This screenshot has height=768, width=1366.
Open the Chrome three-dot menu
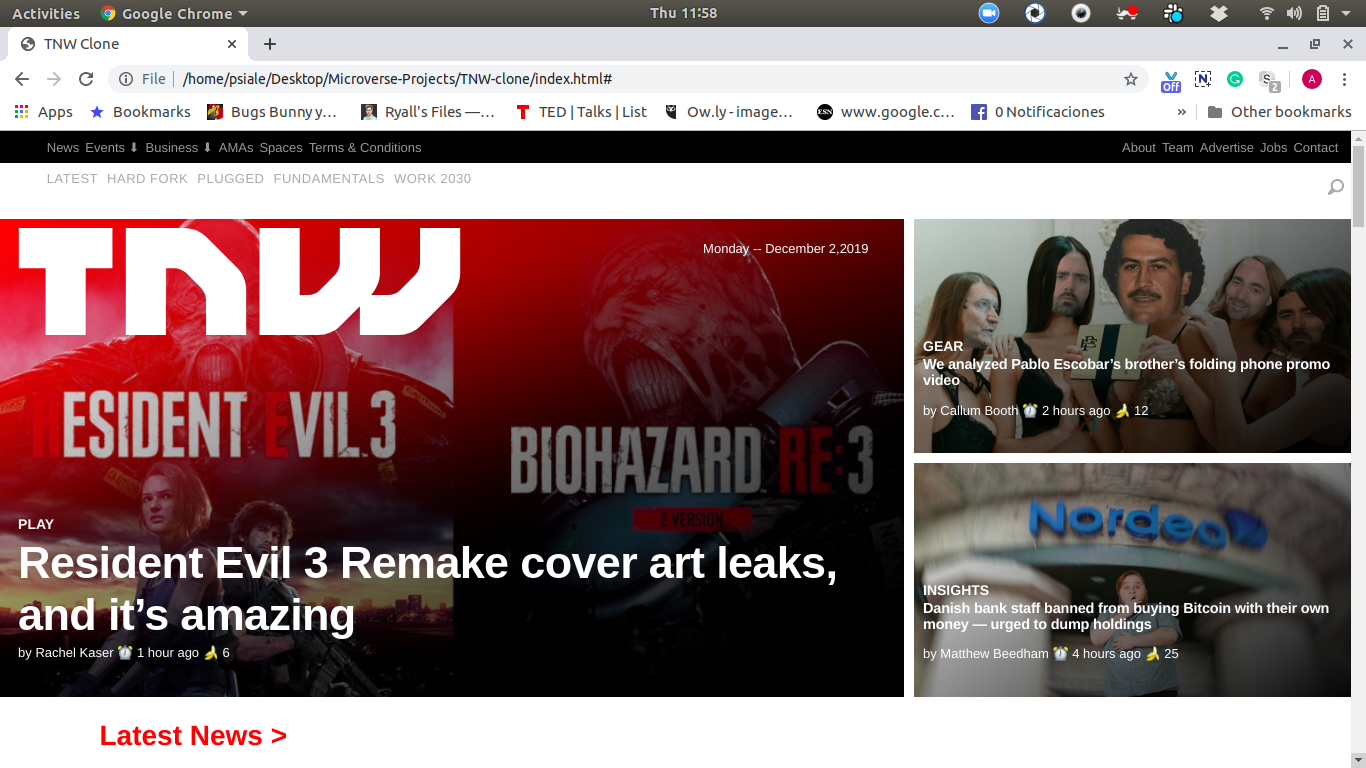click(x=1344, y=79)
